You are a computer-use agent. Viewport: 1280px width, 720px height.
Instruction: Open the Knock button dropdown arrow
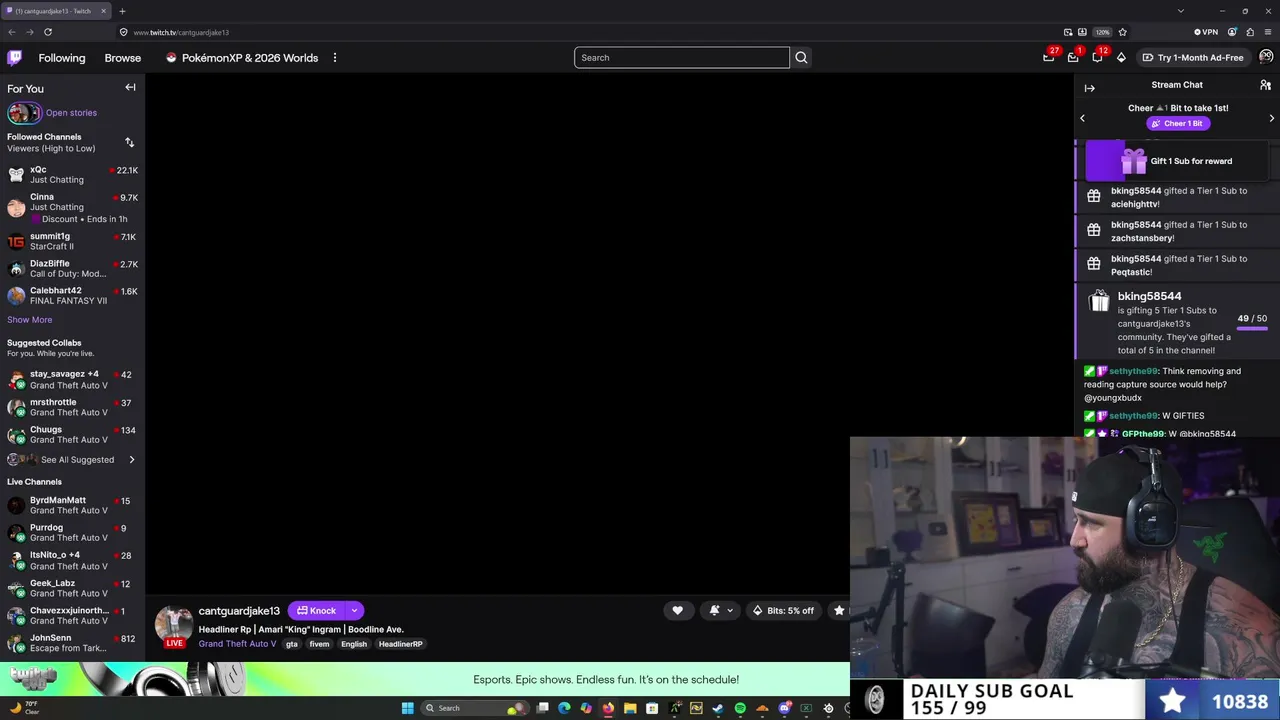[354, 611]
